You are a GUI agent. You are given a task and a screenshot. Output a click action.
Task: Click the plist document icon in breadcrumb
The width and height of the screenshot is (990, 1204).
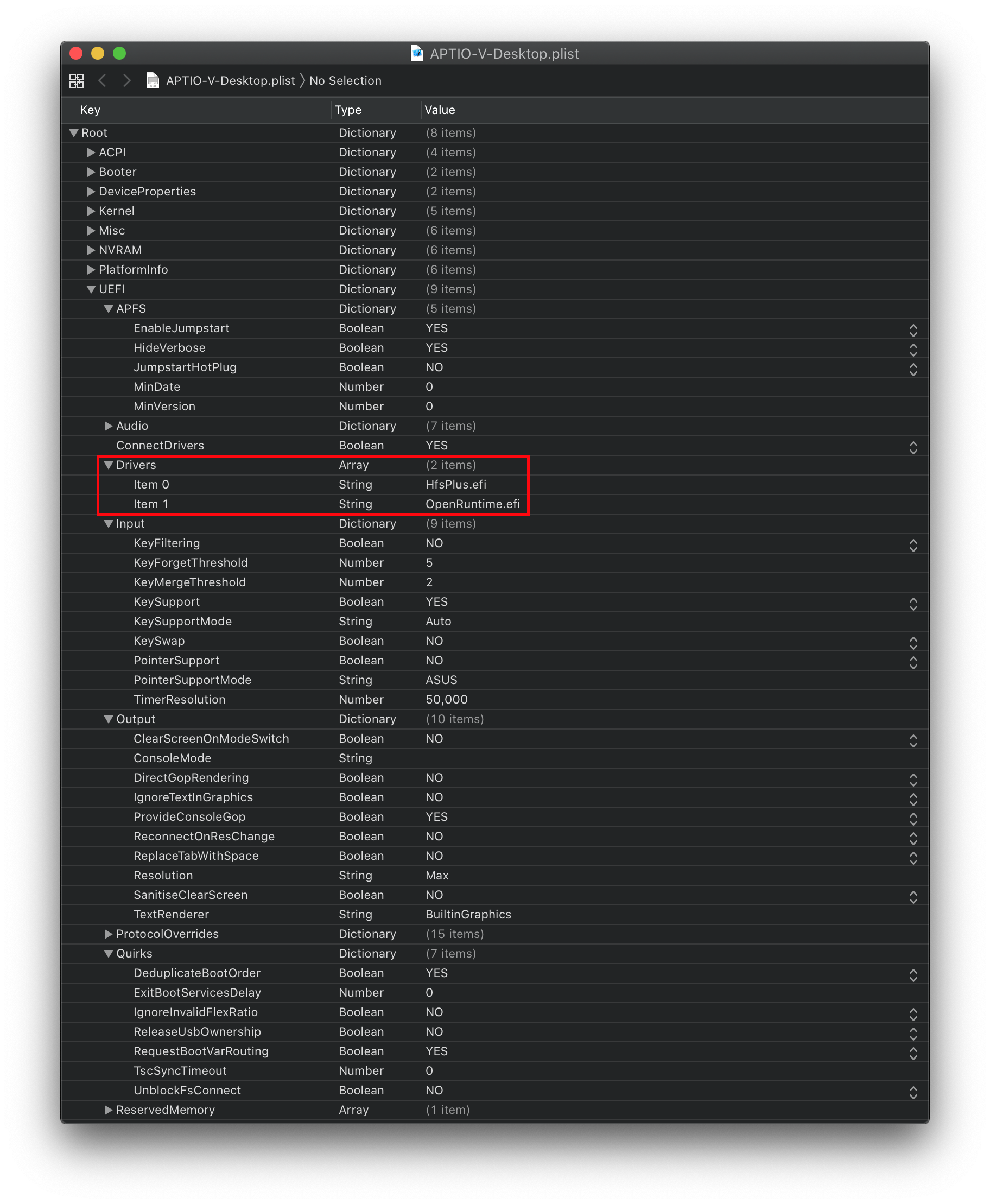(153, 80)
